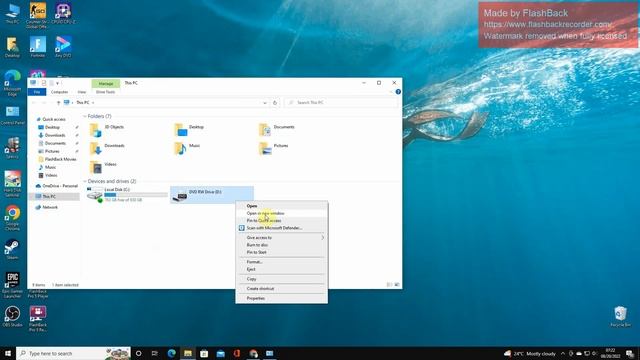Click the details view button in status bar
Screen dimensions: 640x360
389,284
